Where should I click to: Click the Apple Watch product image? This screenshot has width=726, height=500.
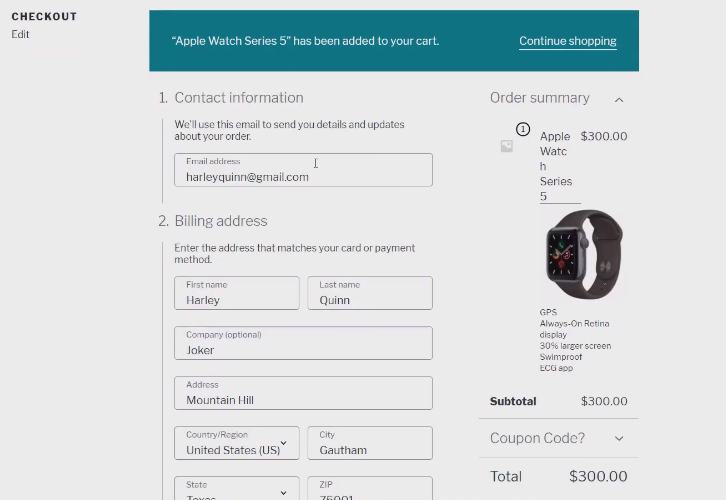click(584, 254)
